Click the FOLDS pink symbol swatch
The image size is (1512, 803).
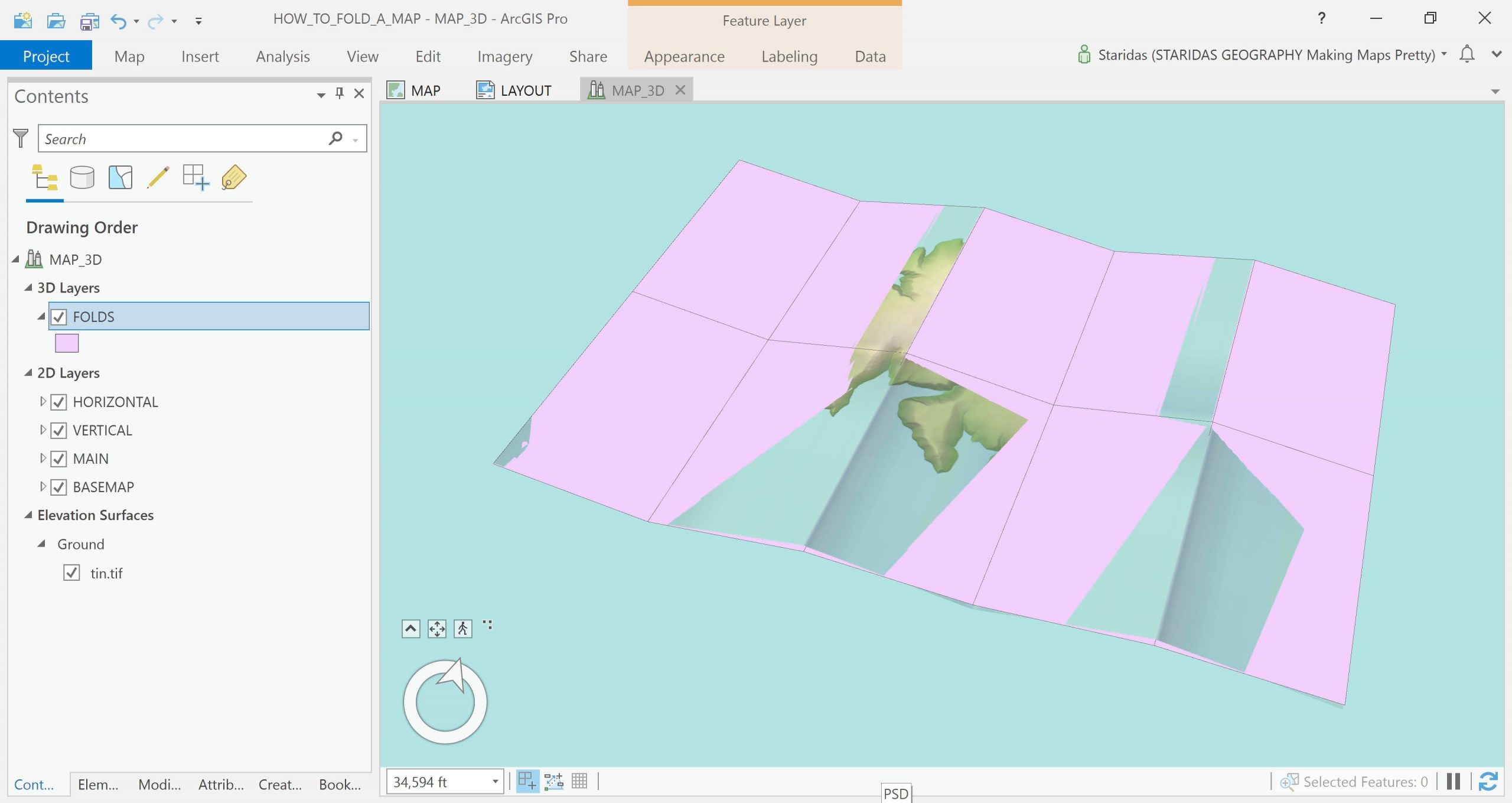click(x=67, y=343)
